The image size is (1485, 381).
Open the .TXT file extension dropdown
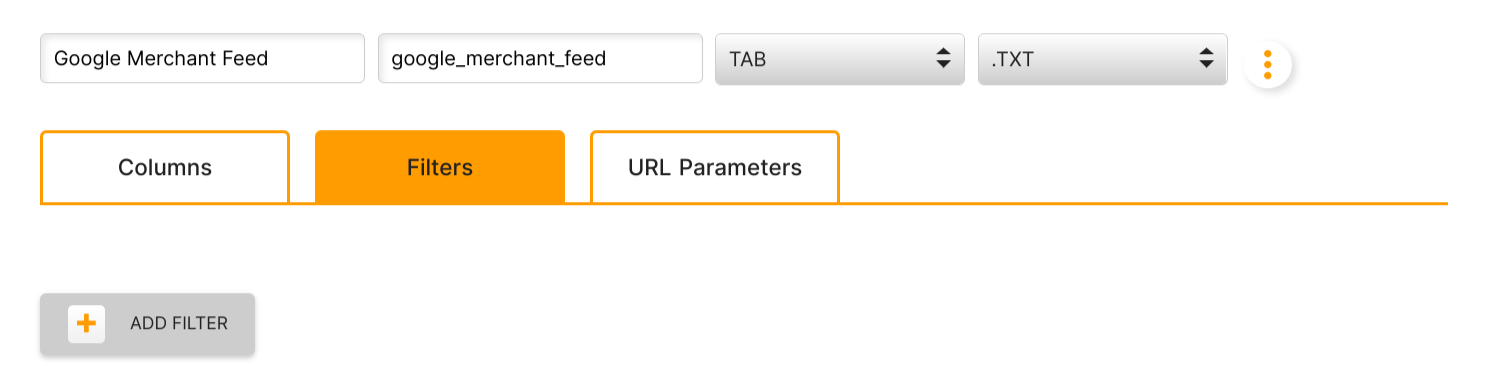pyautogui.click(x=1102, y=59)
